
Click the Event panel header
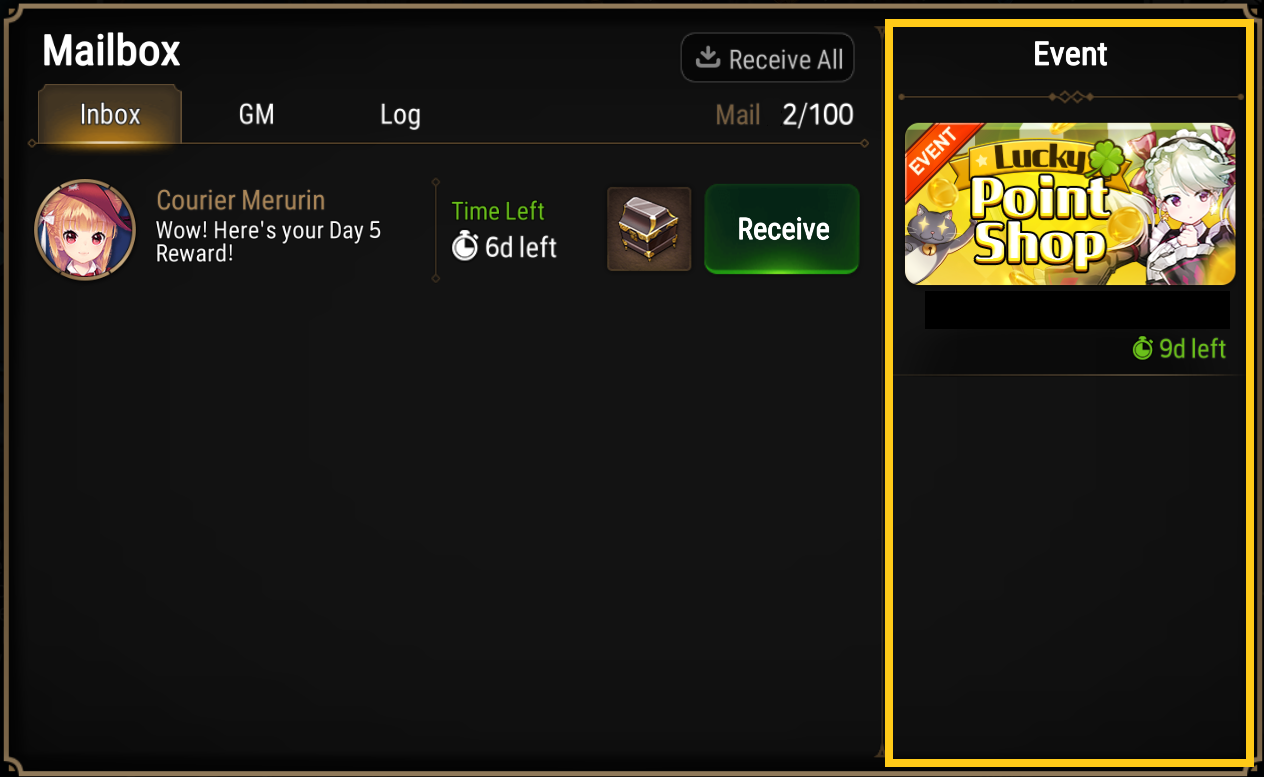click(x=1070, y=54)
